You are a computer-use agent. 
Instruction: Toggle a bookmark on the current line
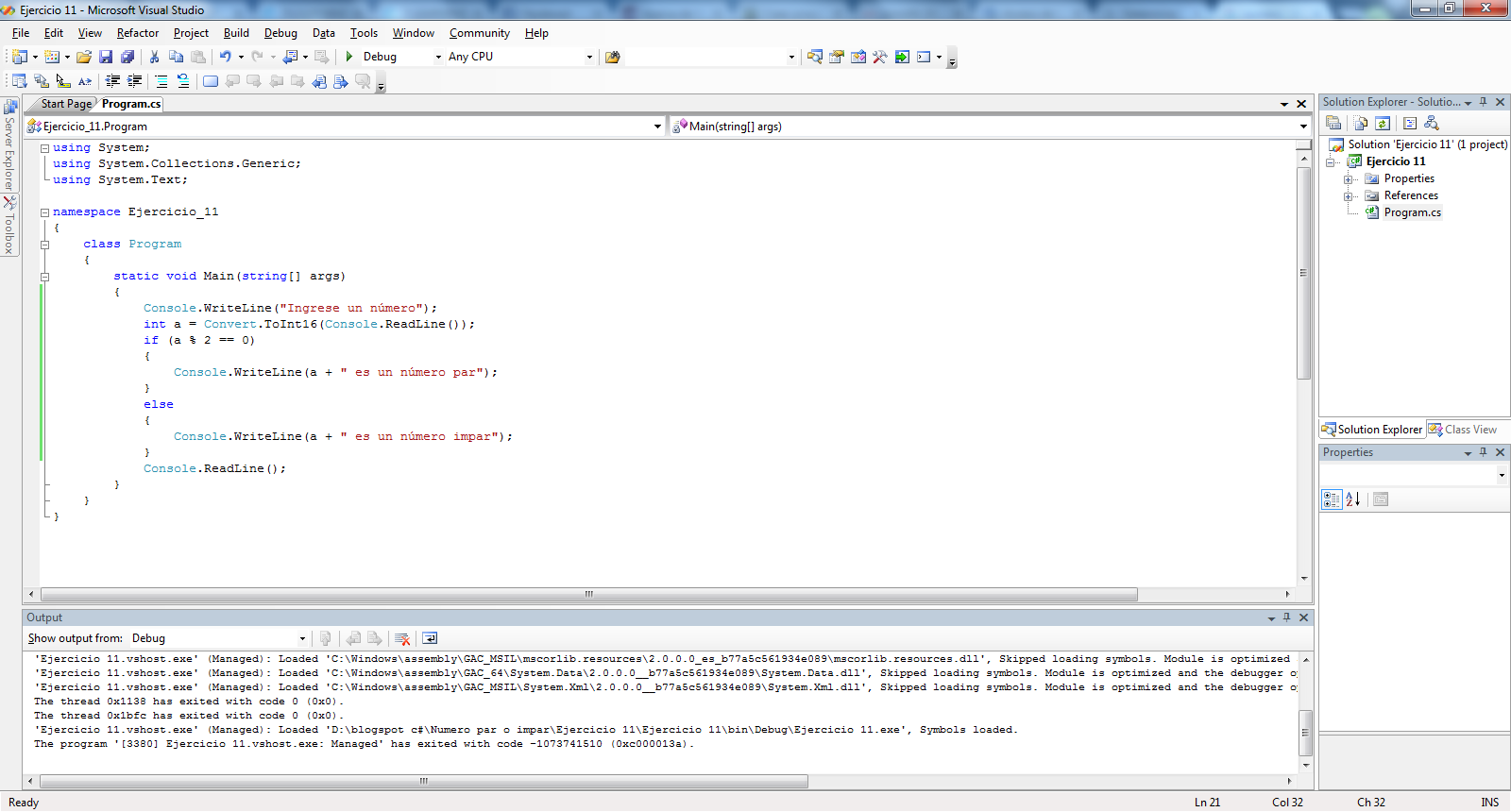click(211, 81)
